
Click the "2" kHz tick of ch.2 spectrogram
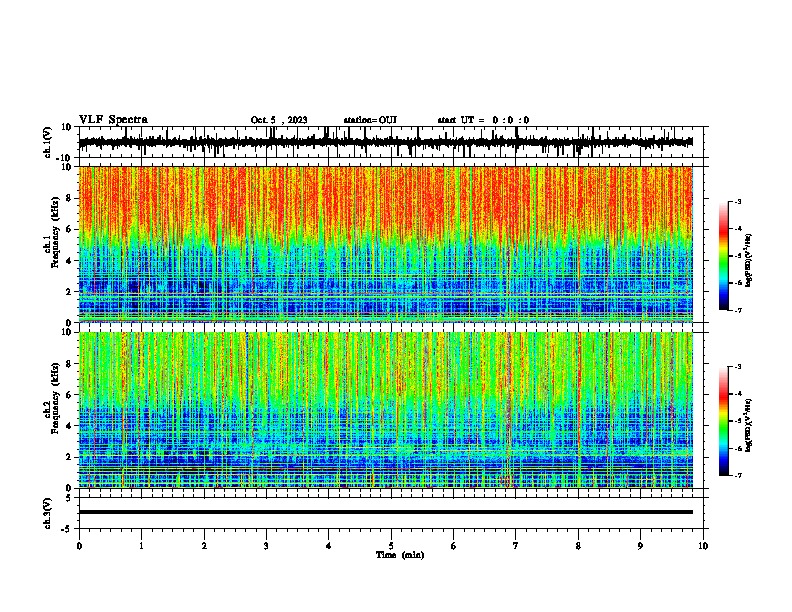coord(69,457)
